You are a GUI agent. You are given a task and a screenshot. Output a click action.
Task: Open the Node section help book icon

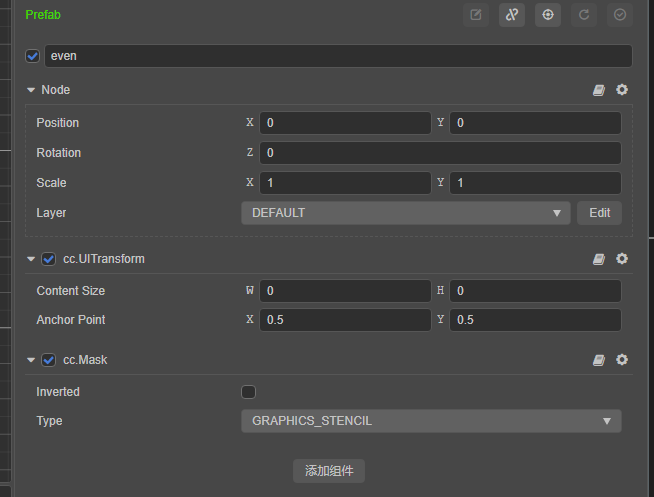pyautogui.click(x=599, y=90)
